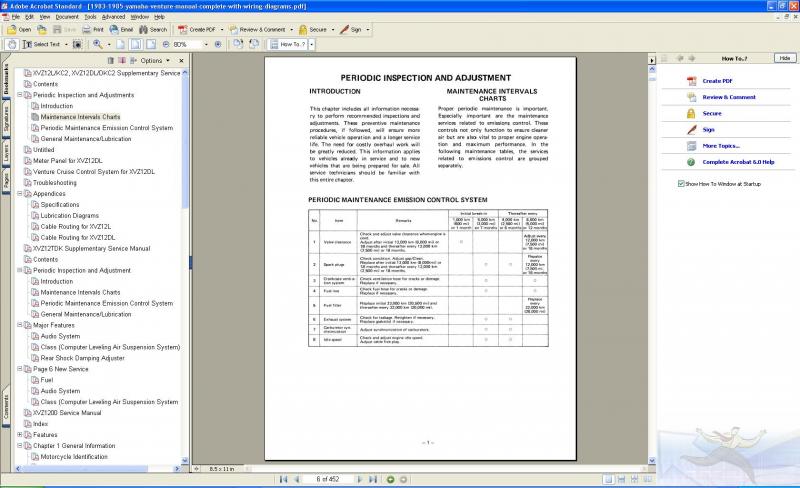Open the Advanced menu
Image resolution: width=800 pixels, height=488 pixels.
pos(113,17)
